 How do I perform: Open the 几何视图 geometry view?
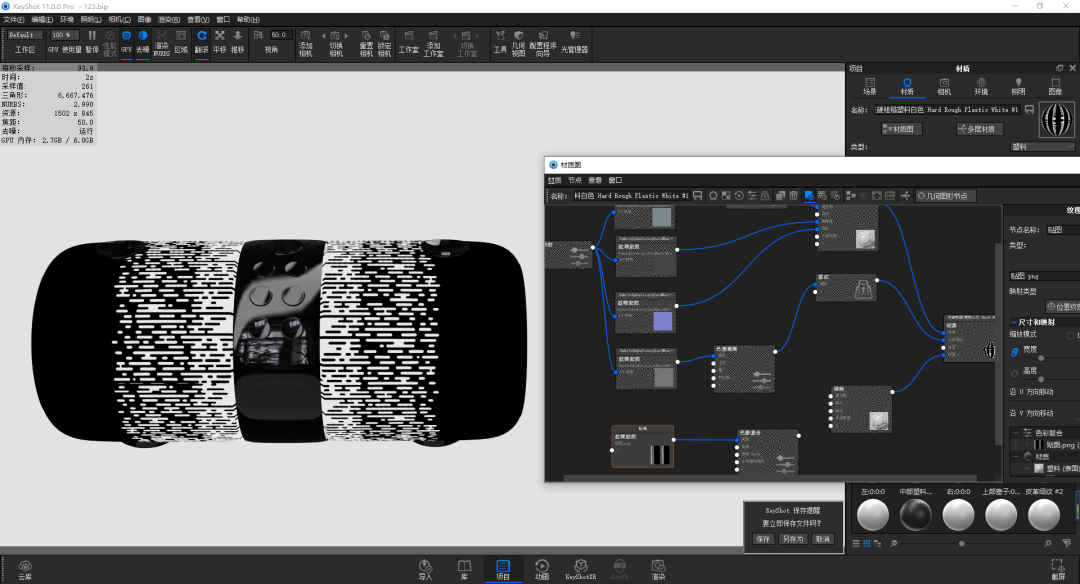pos(518,43)
